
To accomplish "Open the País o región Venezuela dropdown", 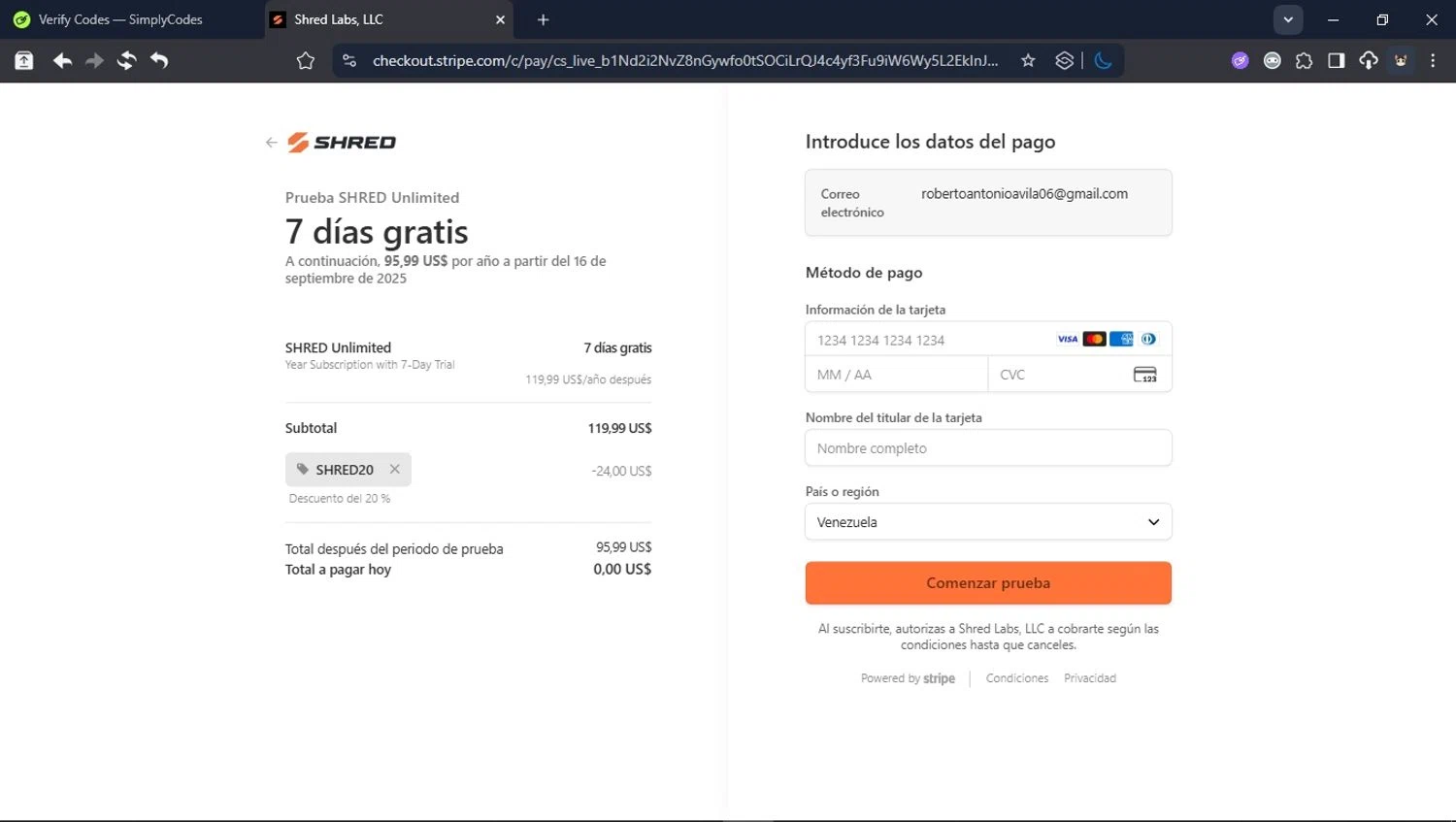I will point(988,522).
